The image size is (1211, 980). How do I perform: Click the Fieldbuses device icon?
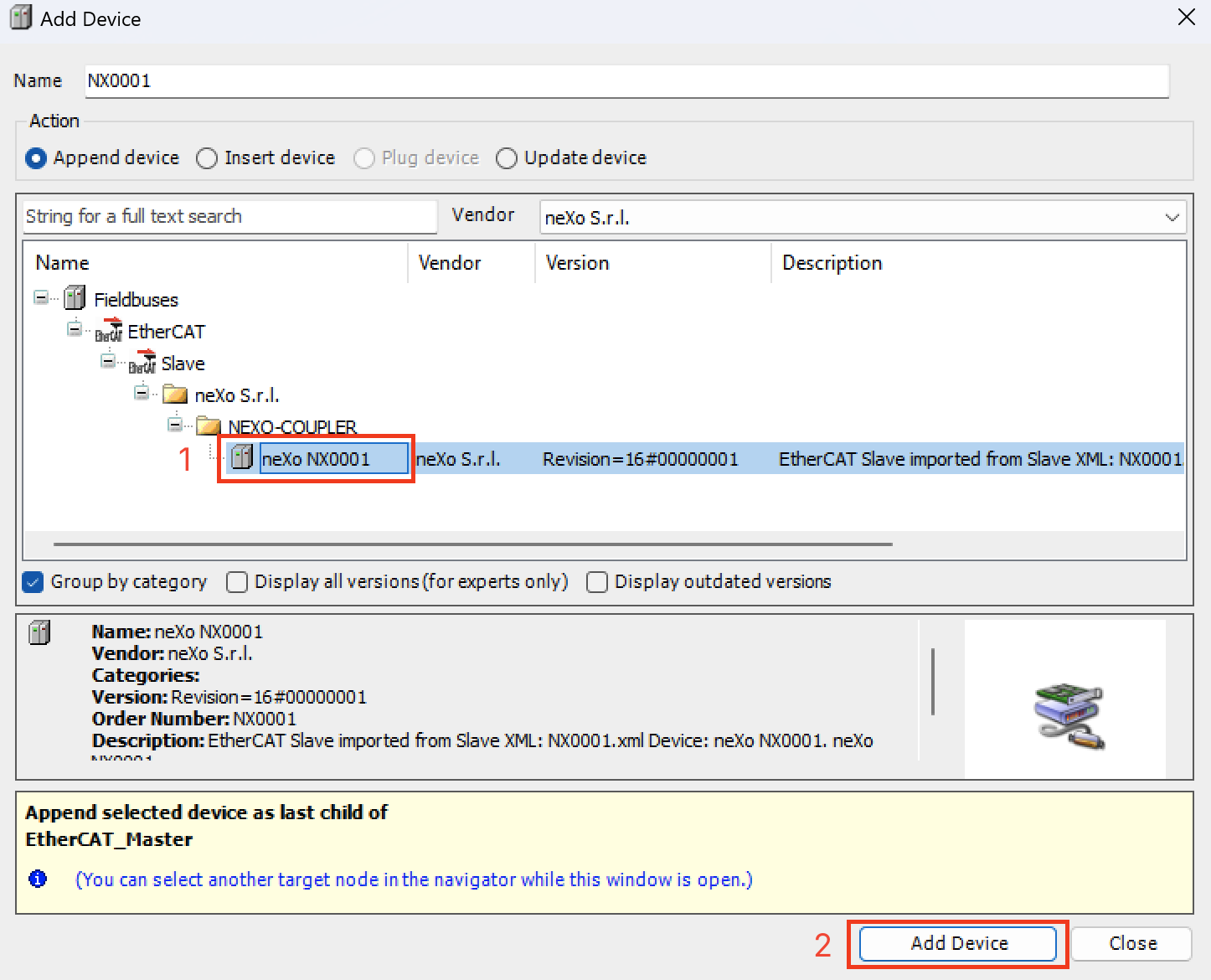75,297
